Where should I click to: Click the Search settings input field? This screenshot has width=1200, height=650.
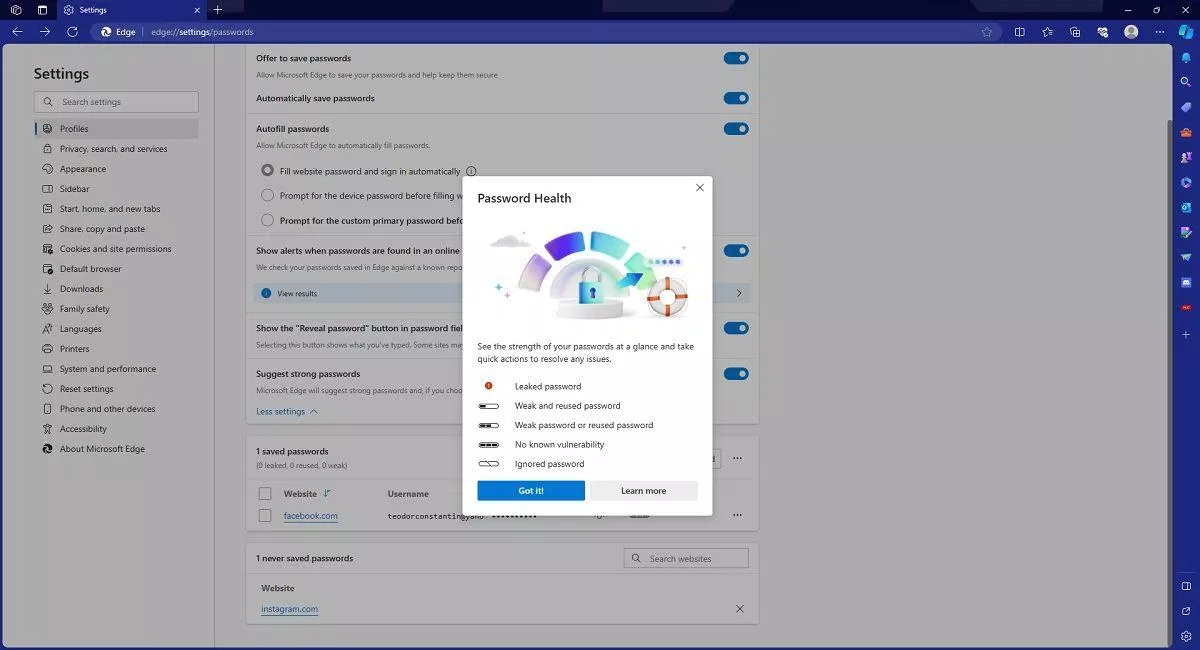[115, 101]
